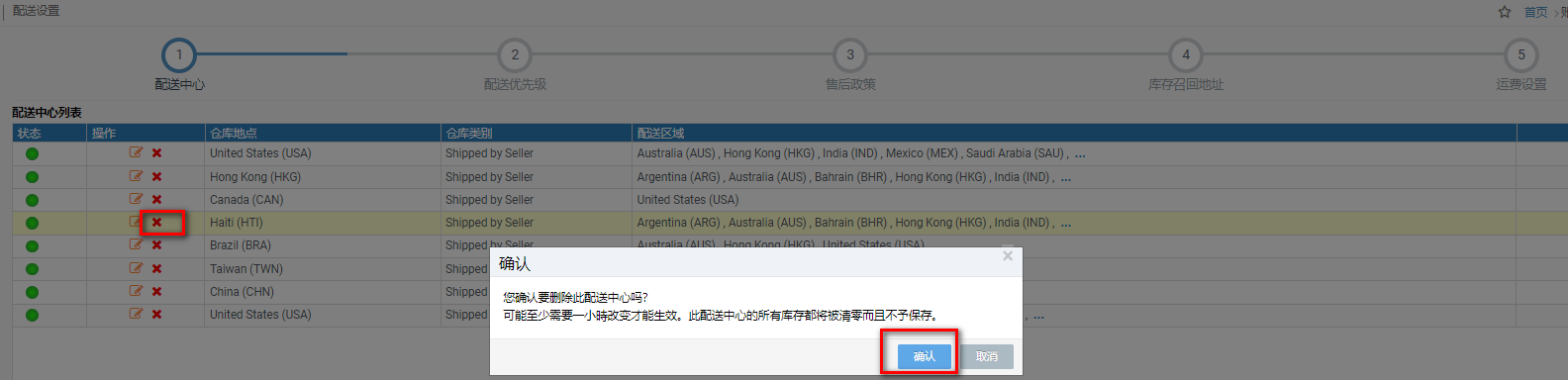Click Shipped by Seller in the Canada row
This screenshot has height=380, width=1568.
[489, 200]
